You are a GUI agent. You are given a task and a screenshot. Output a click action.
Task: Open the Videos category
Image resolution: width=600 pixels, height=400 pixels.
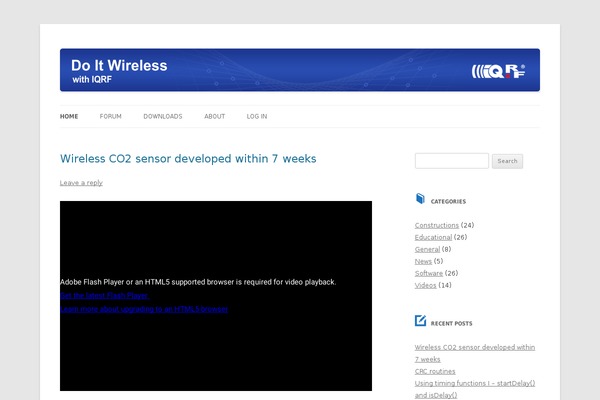[426, 285]
